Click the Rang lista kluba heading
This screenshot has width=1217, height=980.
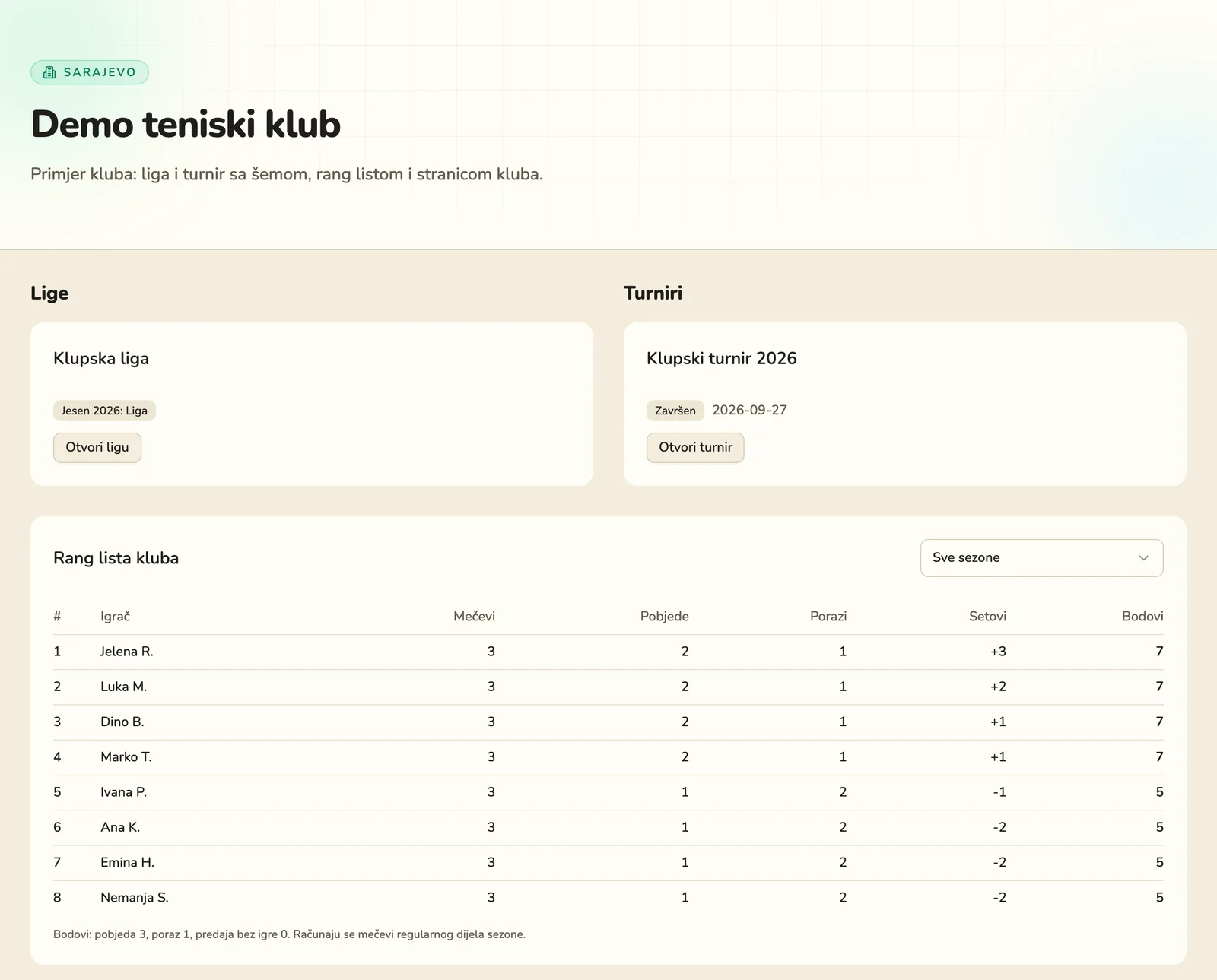click(116, 558)
